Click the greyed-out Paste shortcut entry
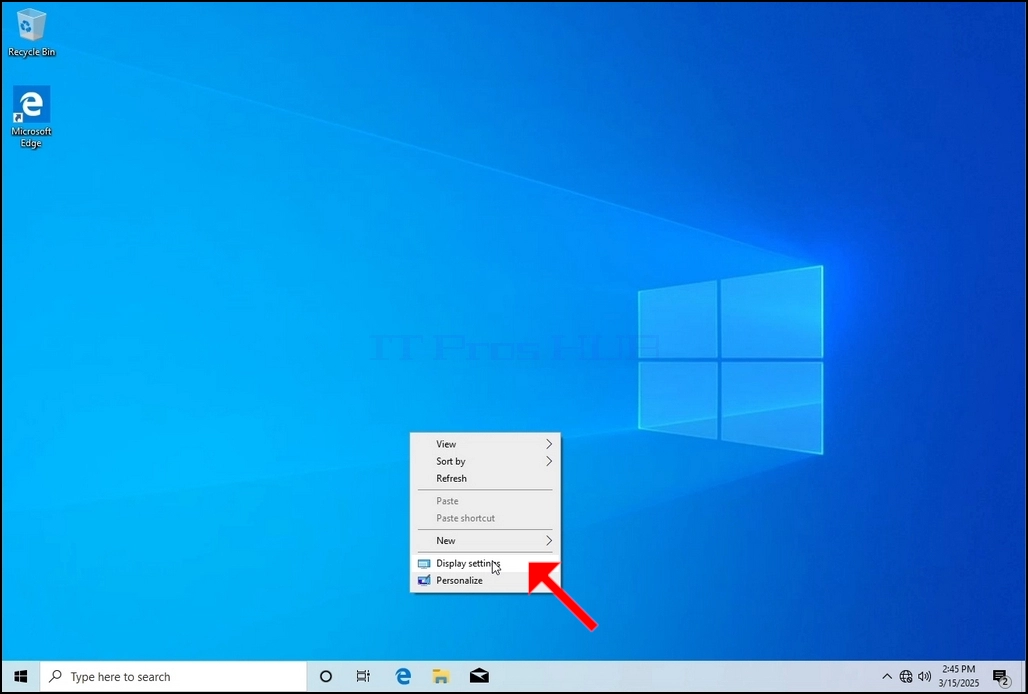Image resolution: width=1028 pixels, height=694 pixels. tap(485, 518)
